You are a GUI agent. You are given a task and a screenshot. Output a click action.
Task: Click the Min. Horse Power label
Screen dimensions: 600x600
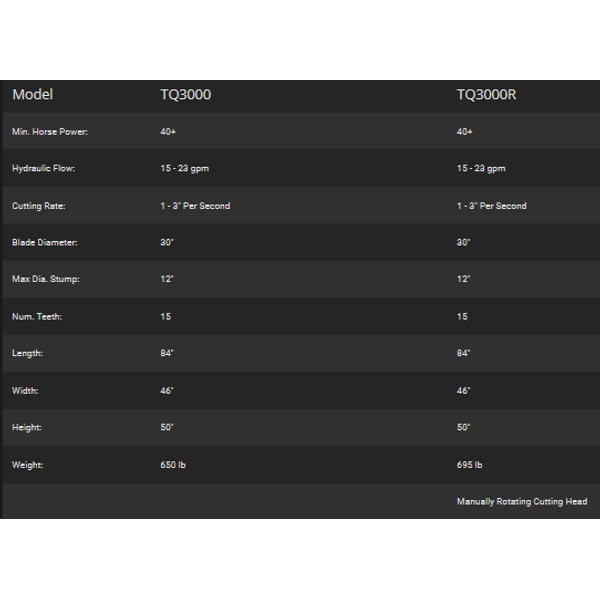pyautogui.click(x=50, y=132)
